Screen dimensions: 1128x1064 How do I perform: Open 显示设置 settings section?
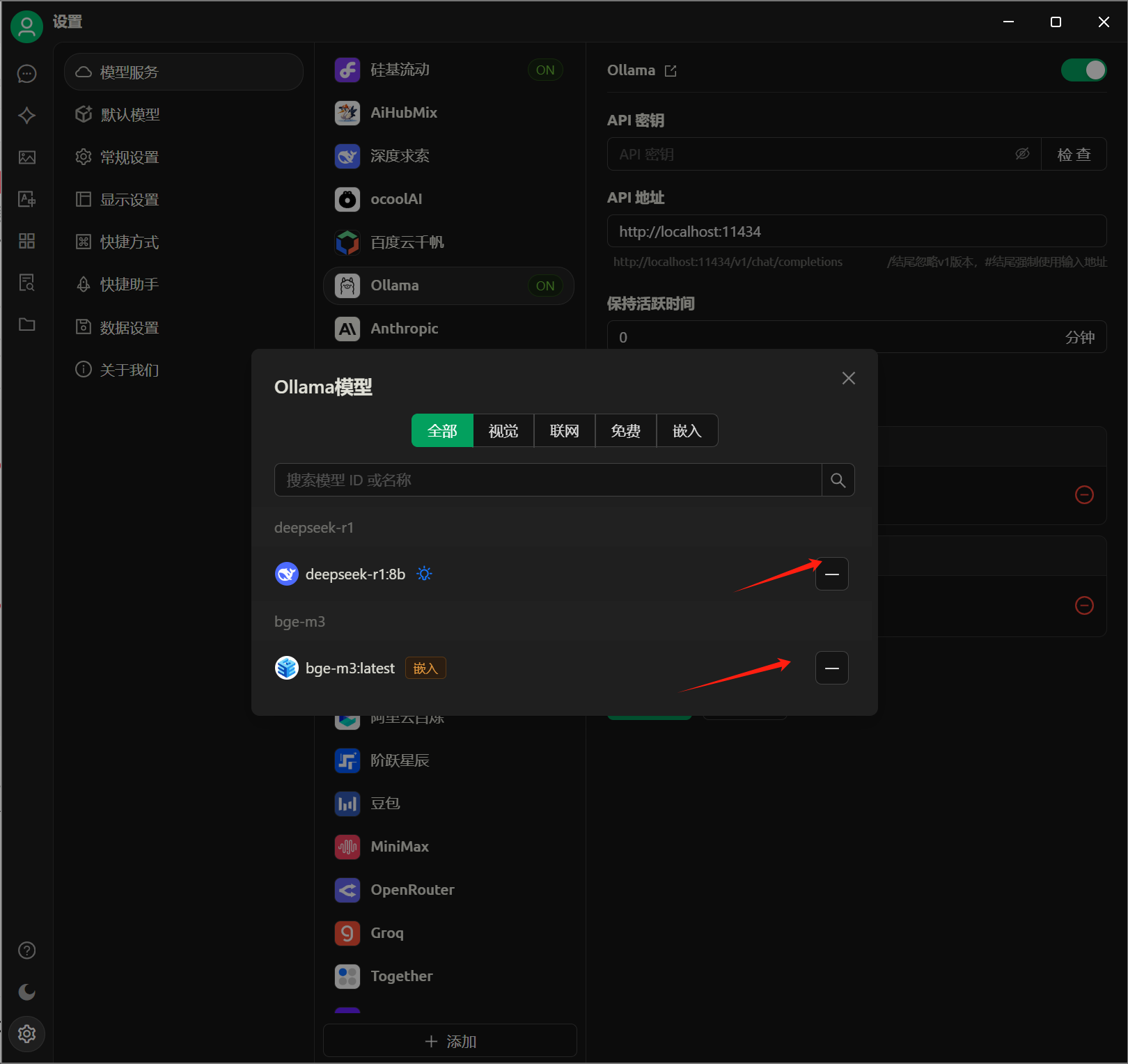coord(184,200)
